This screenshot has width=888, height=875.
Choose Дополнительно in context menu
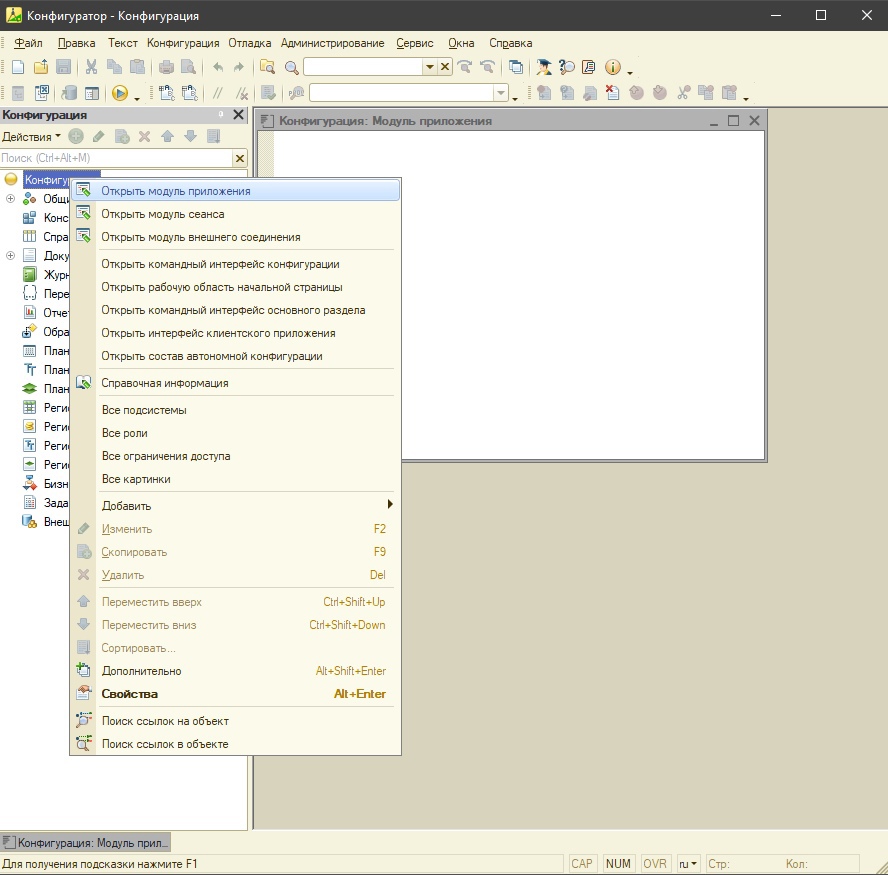click(235, 671)
